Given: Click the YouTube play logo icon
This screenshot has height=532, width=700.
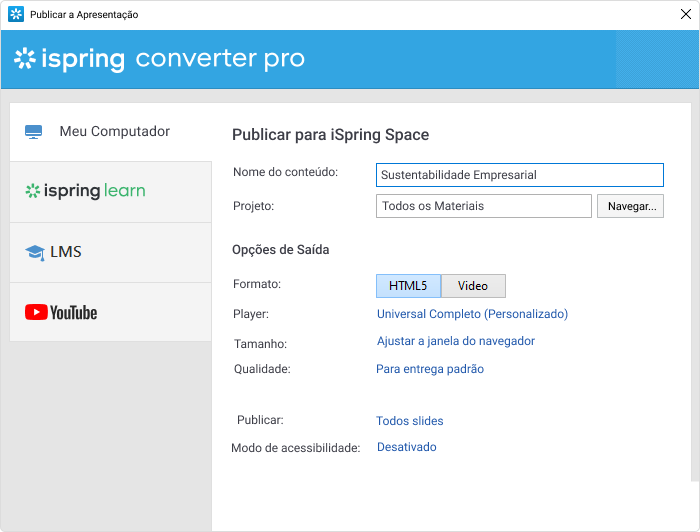Looking at the screenshot, I should 36,312.
